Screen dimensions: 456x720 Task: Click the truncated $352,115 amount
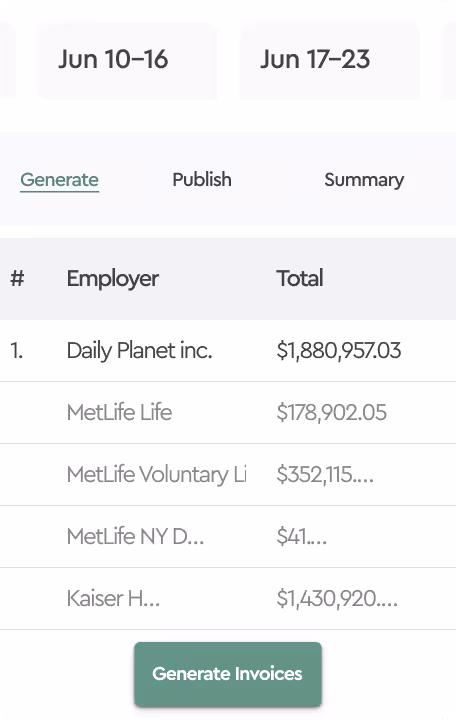click(325, 474)
